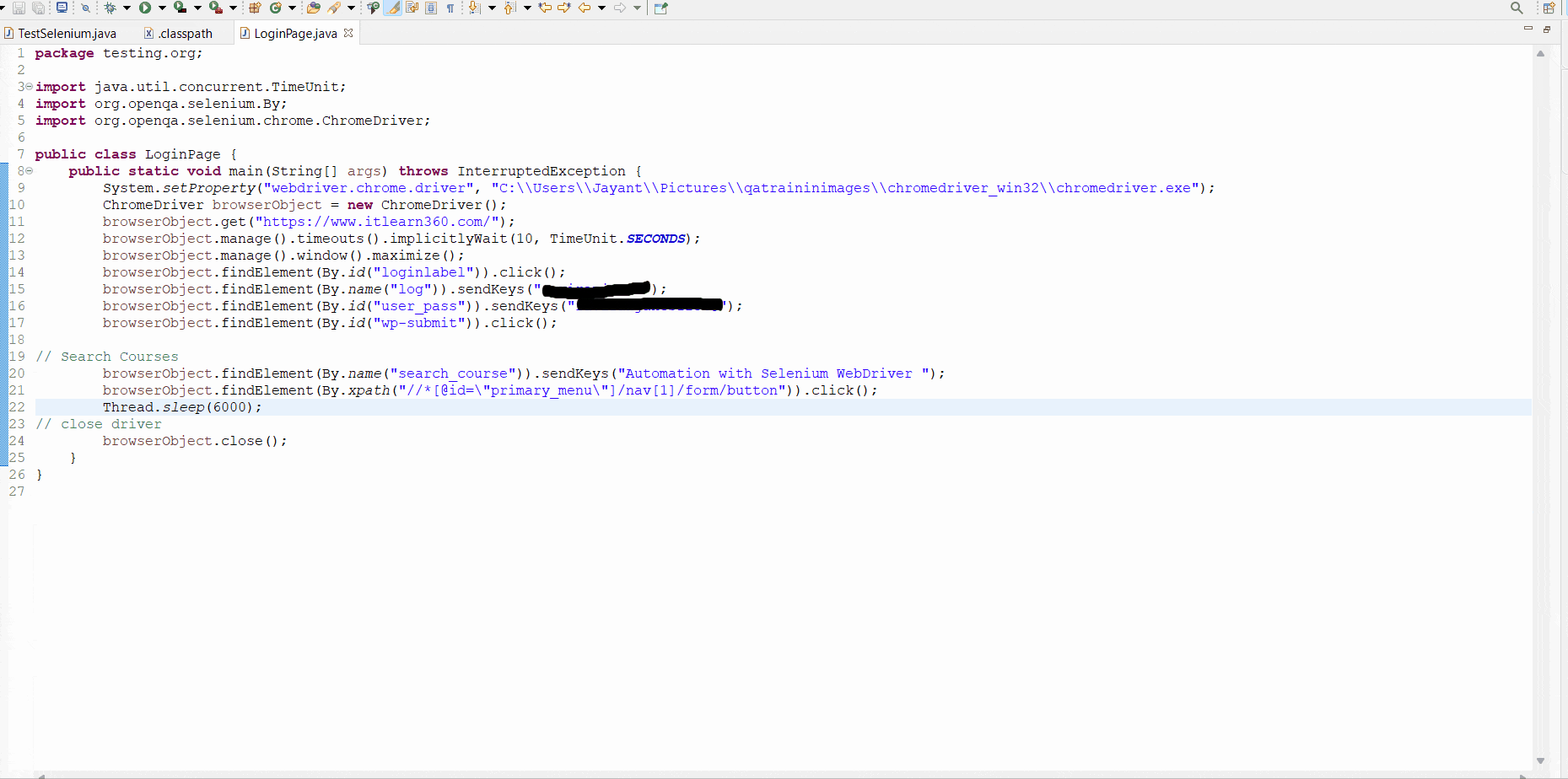This screenshot has height=779, width=1568.
Task: Click the 'loginlabel' string on line 14
Action: (423, 272)
